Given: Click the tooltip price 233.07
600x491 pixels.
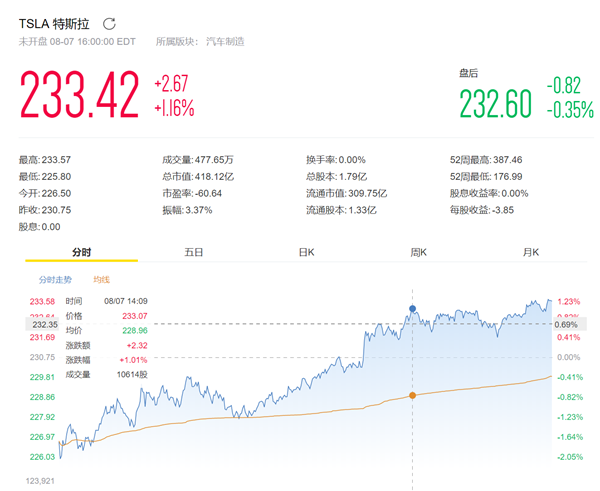Looking at the screenshot, I should [135, 316].
